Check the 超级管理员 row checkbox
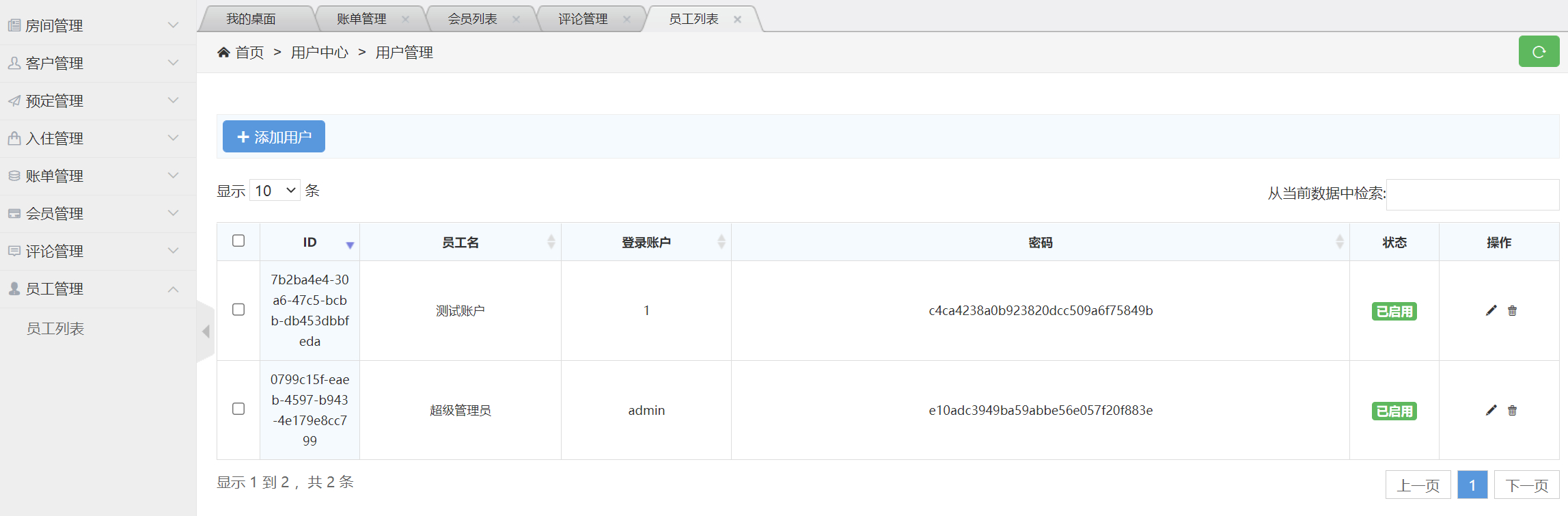The height and width of the screenshot is (516, 1568). point(238,409)
